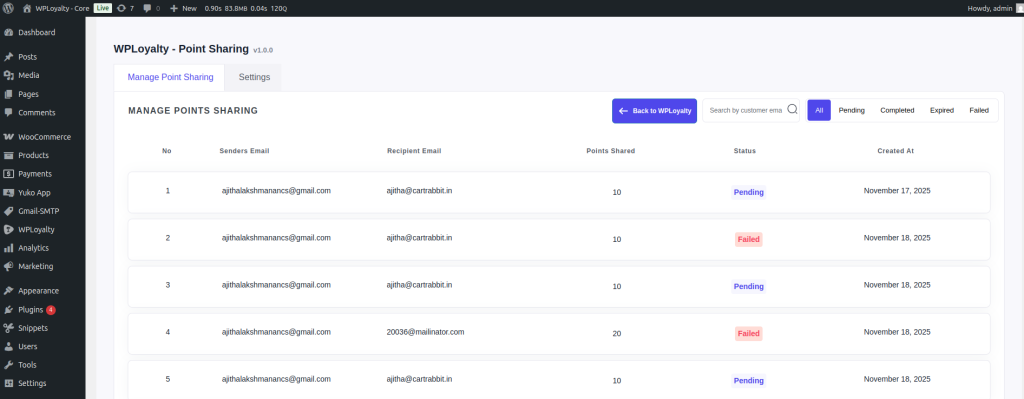Click the Settings icon in sidebar
Image resolution: width=1024 pixels, height=399 pixels.
click(8, 383)
